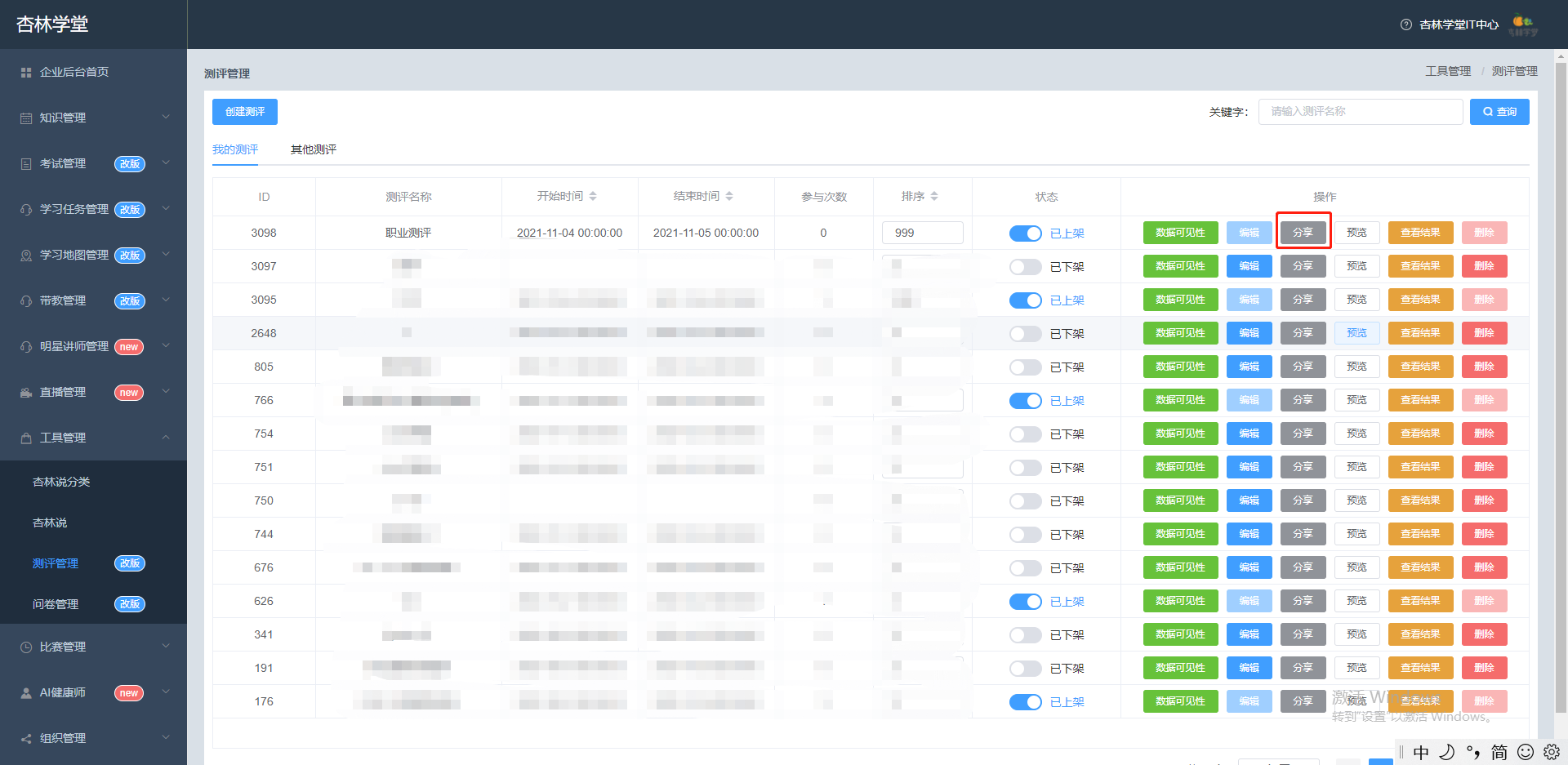The image size is (1568, 765).
Task: Click the 比赛管理 clock icon
Action: [x=26, y=647]
